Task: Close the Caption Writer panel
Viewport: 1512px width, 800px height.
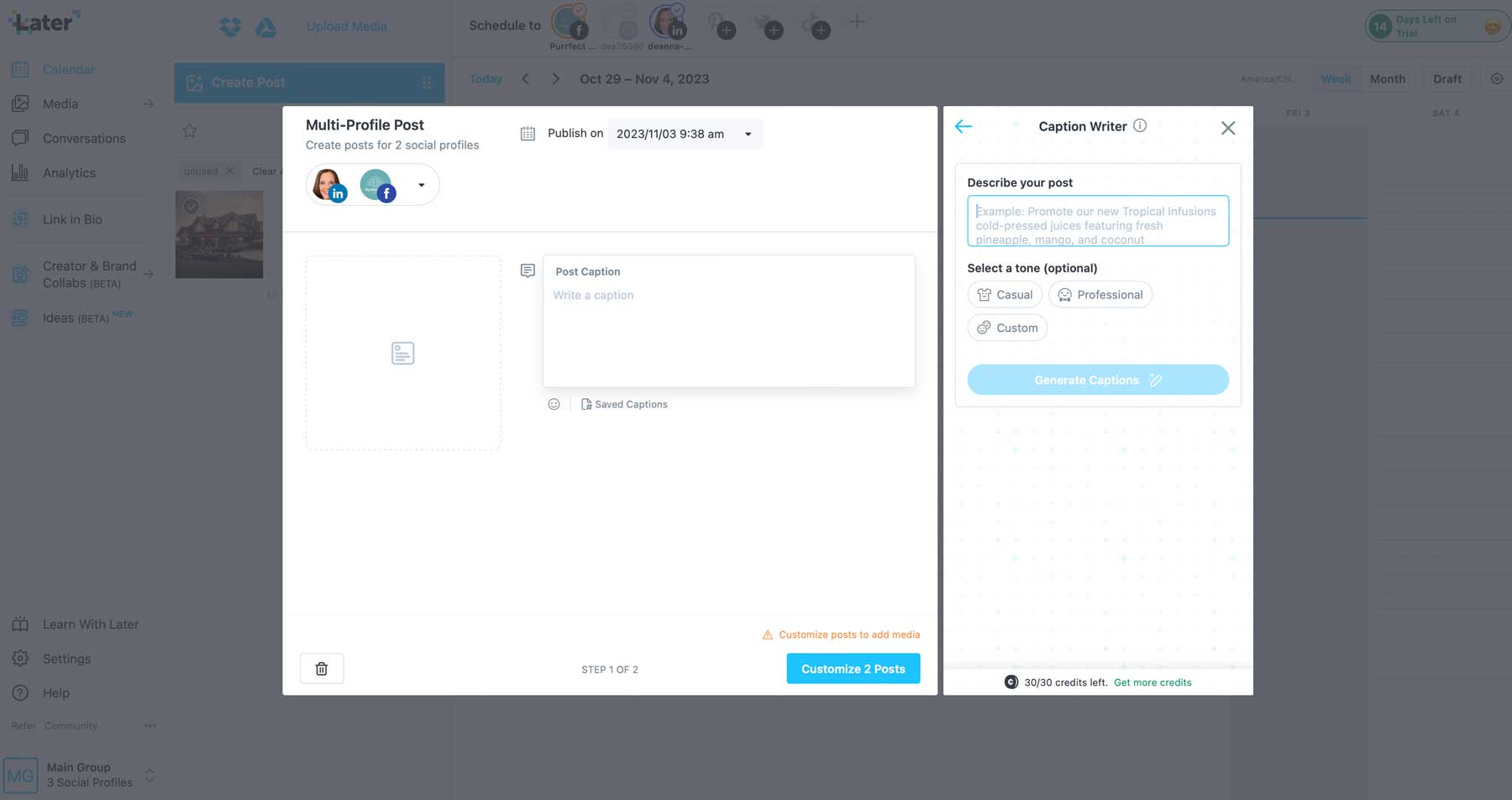Action: coord(1227,128)
